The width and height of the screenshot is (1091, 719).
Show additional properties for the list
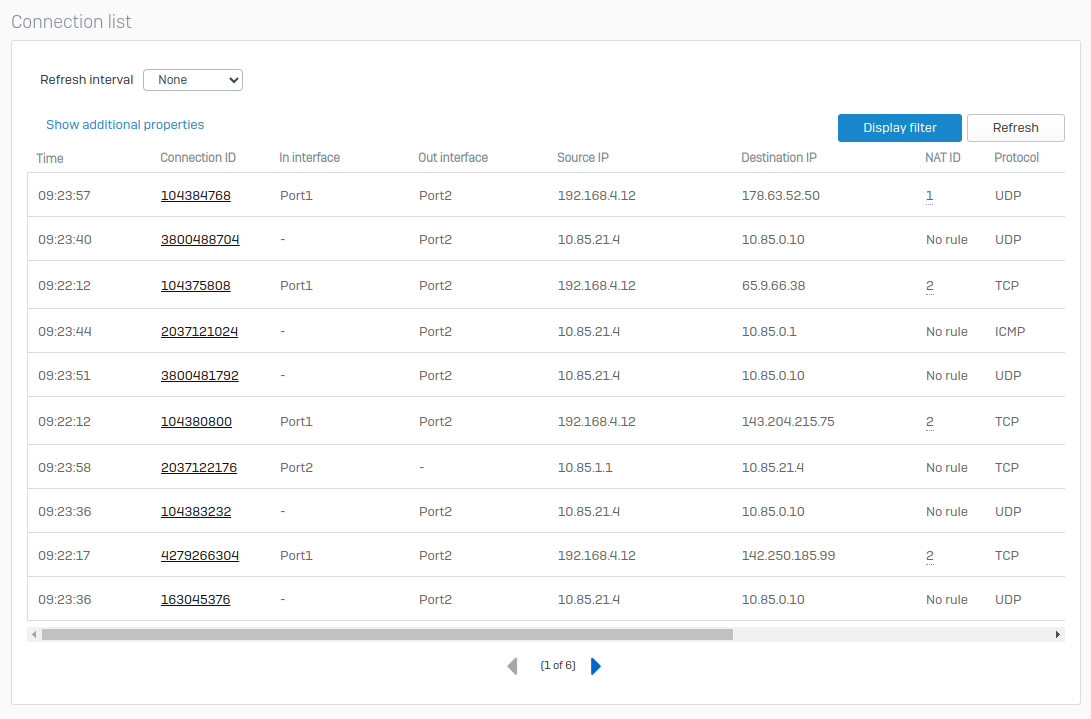124,124
